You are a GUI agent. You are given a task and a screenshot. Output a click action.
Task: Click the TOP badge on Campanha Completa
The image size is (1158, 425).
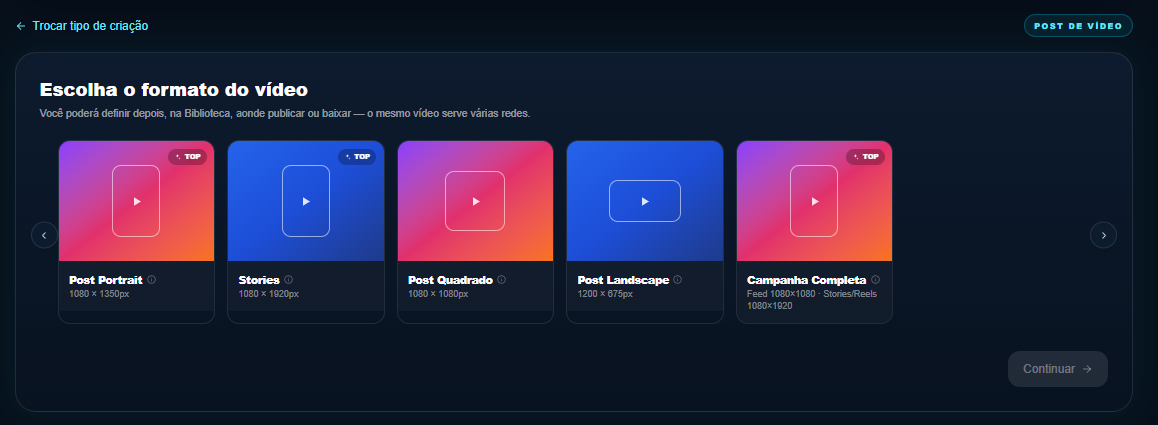pos(866,157)
